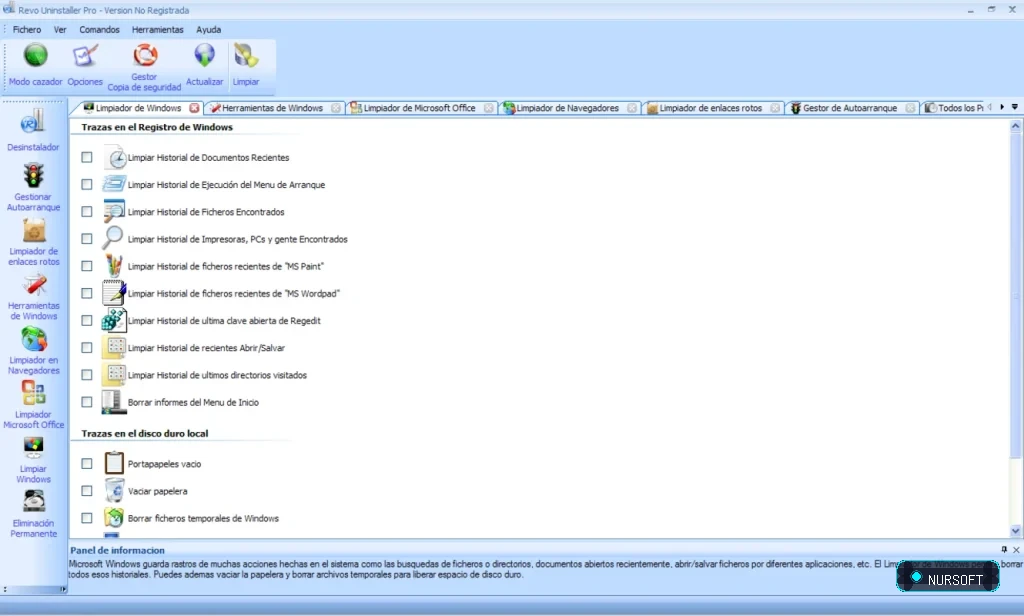Switch to Limpiador de Microsoft Office tab
Screen dimensions: 1024x616
(419, 108)
